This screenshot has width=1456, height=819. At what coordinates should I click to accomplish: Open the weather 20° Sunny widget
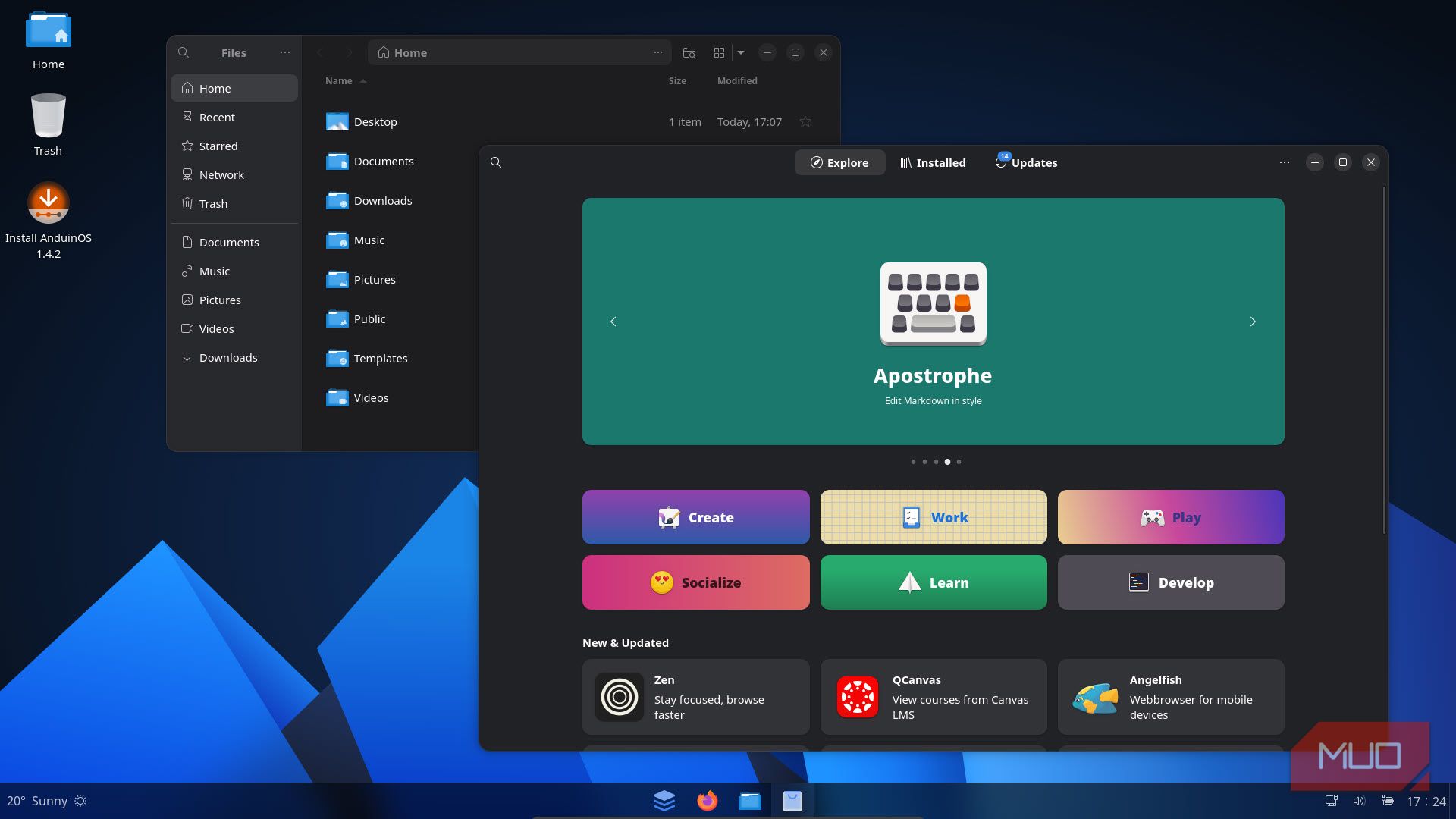(x=46, y=801)
